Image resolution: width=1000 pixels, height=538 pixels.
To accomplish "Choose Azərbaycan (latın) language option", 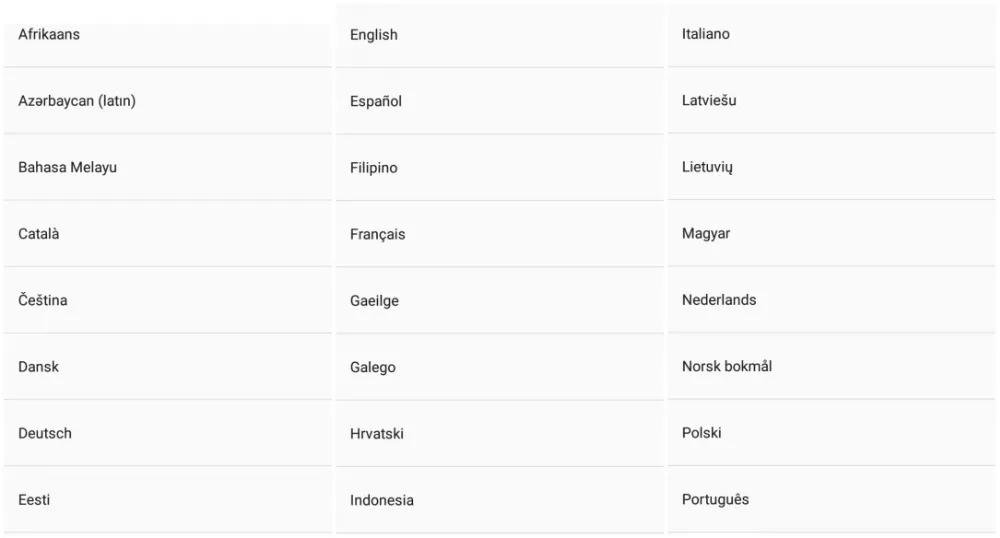I will 77,101.
